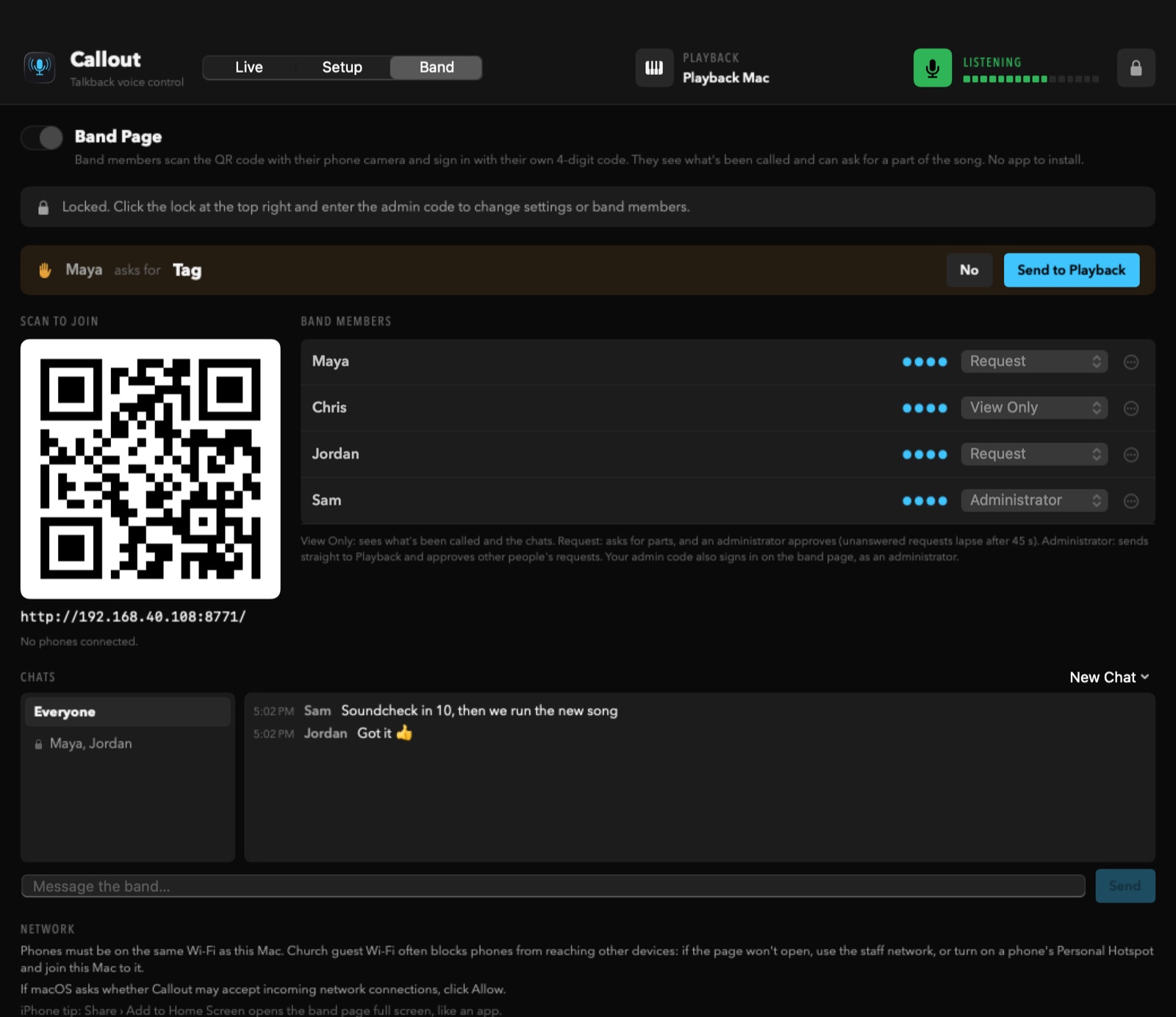Click Send to Playback button

(x=1072, y=270)
